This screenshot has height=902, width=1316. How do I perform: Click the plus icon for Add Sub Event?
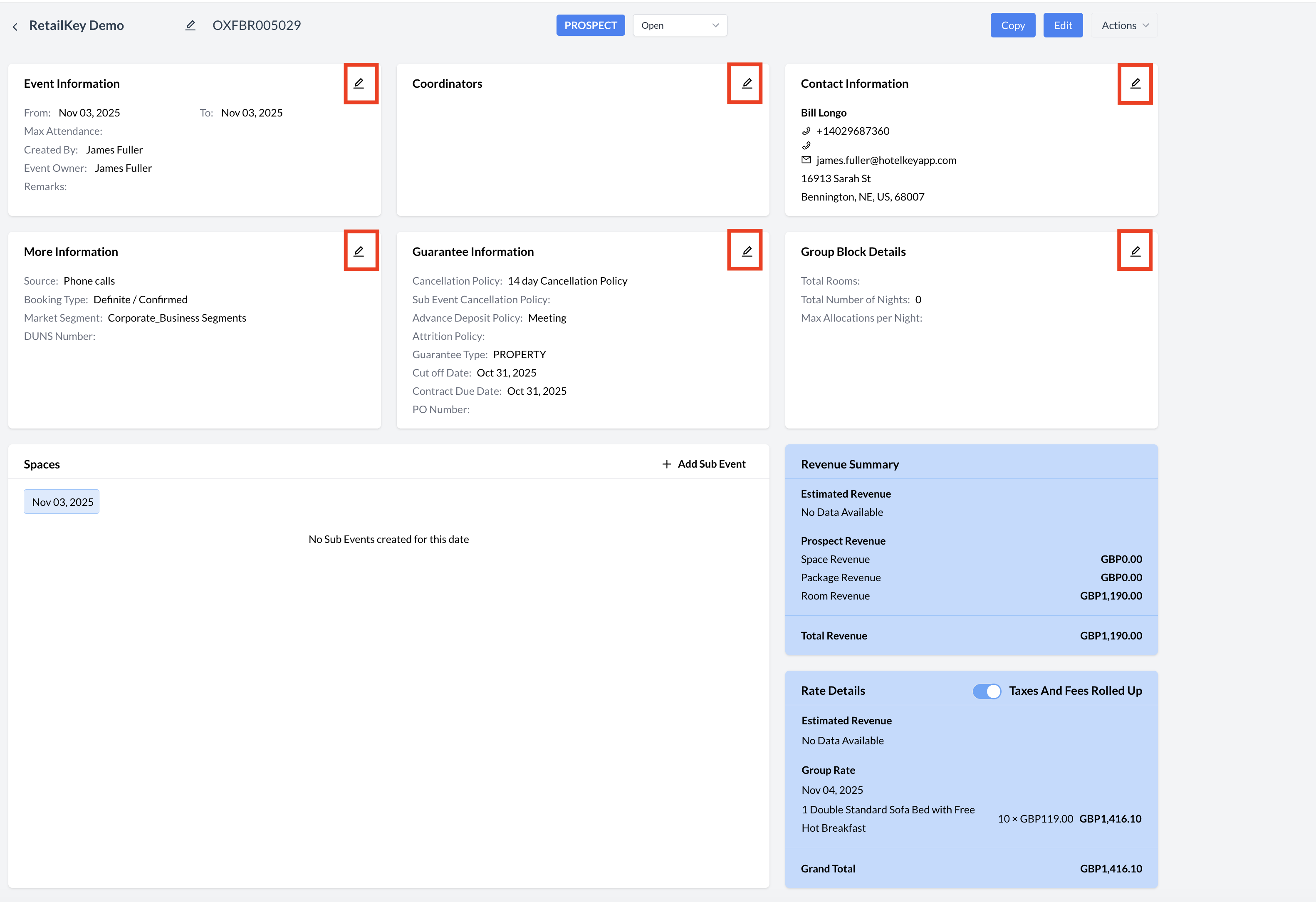pyautogui.click(x=666, y=464)
